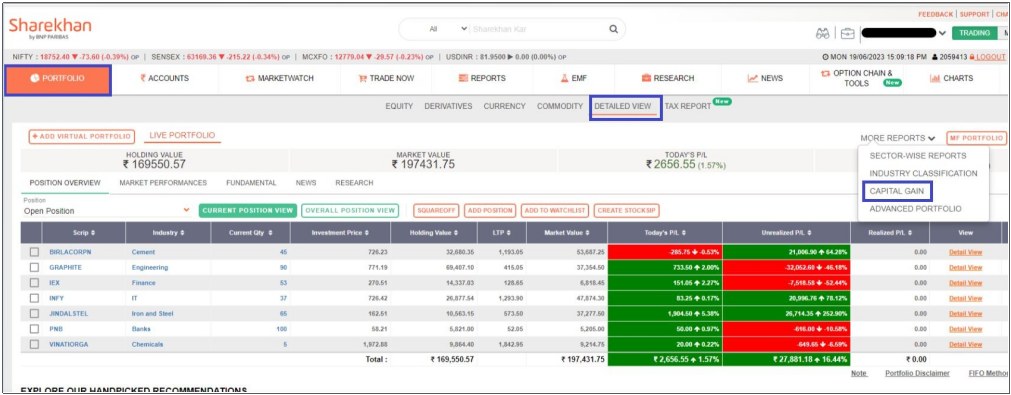This screenshot has width=1011, height=395.
Task: Click the user icon beside 2059413
Action: click(x=935, y=57)
